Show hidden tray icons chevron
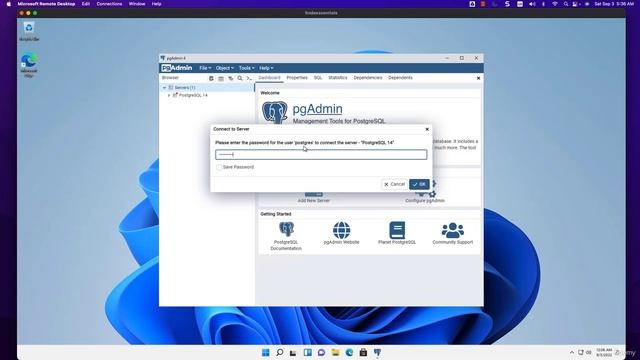 click(x=571, y=352)
